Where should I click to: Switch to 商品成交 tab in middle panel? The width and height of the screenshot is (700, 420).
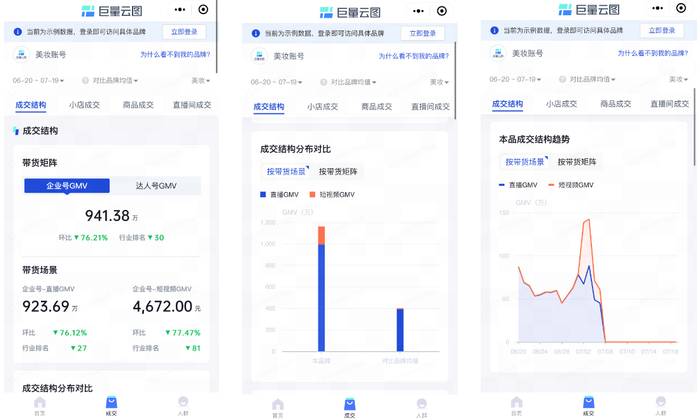coord(376,107)
